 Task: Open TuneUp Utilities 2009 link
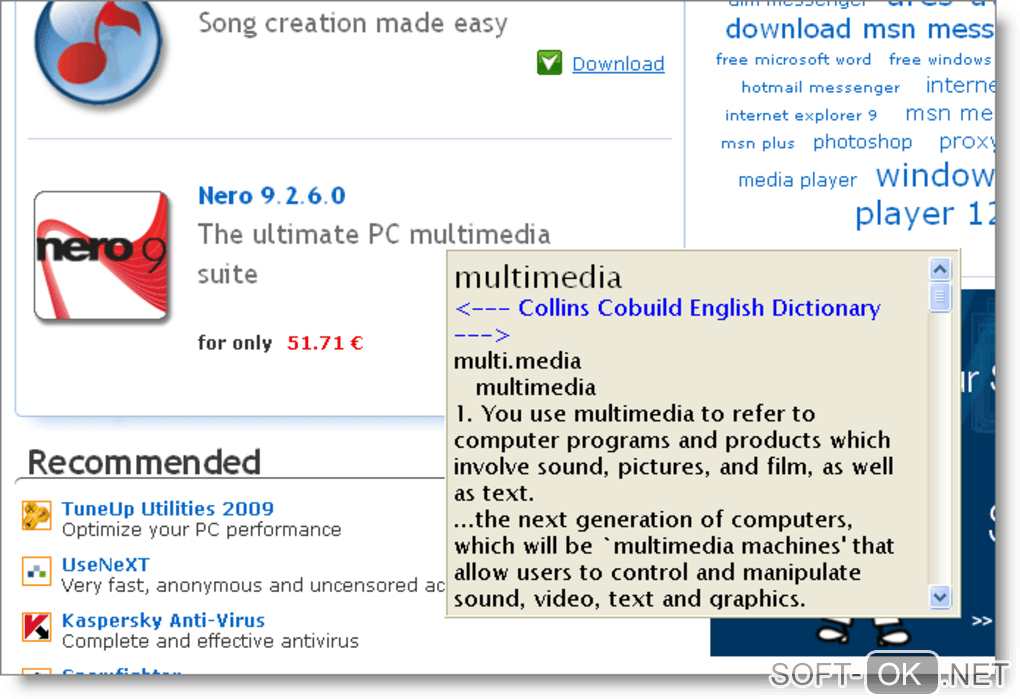tap(168, 508)
